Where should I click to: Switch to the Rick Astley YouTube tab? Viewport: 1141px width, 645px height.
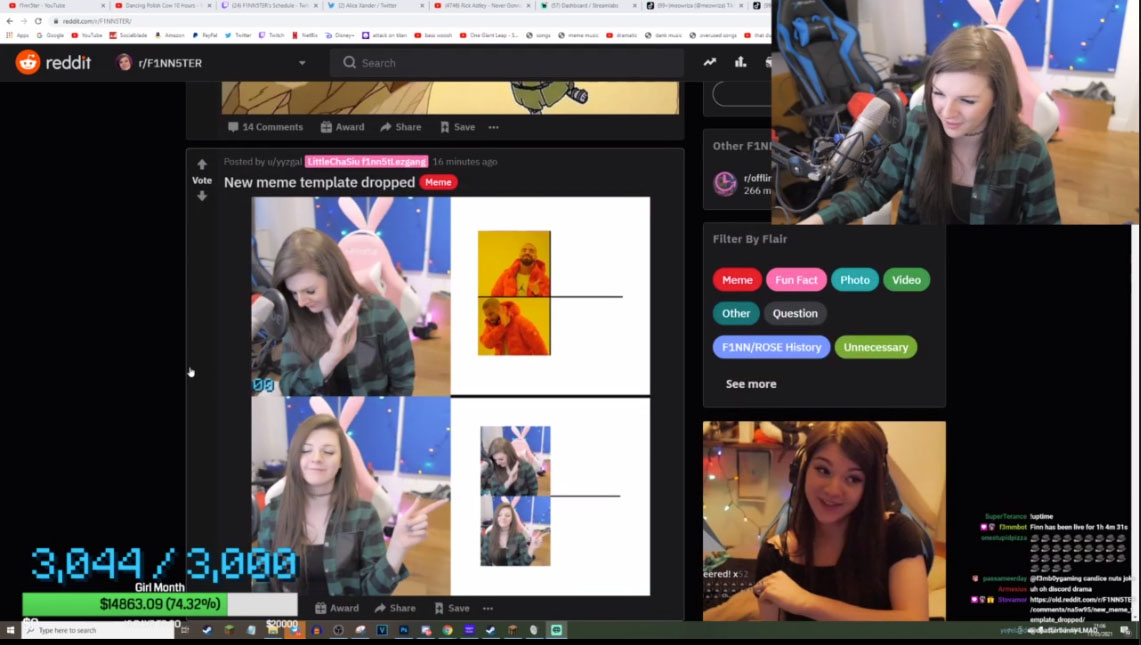pyautogui.click(x=481, y=5)
